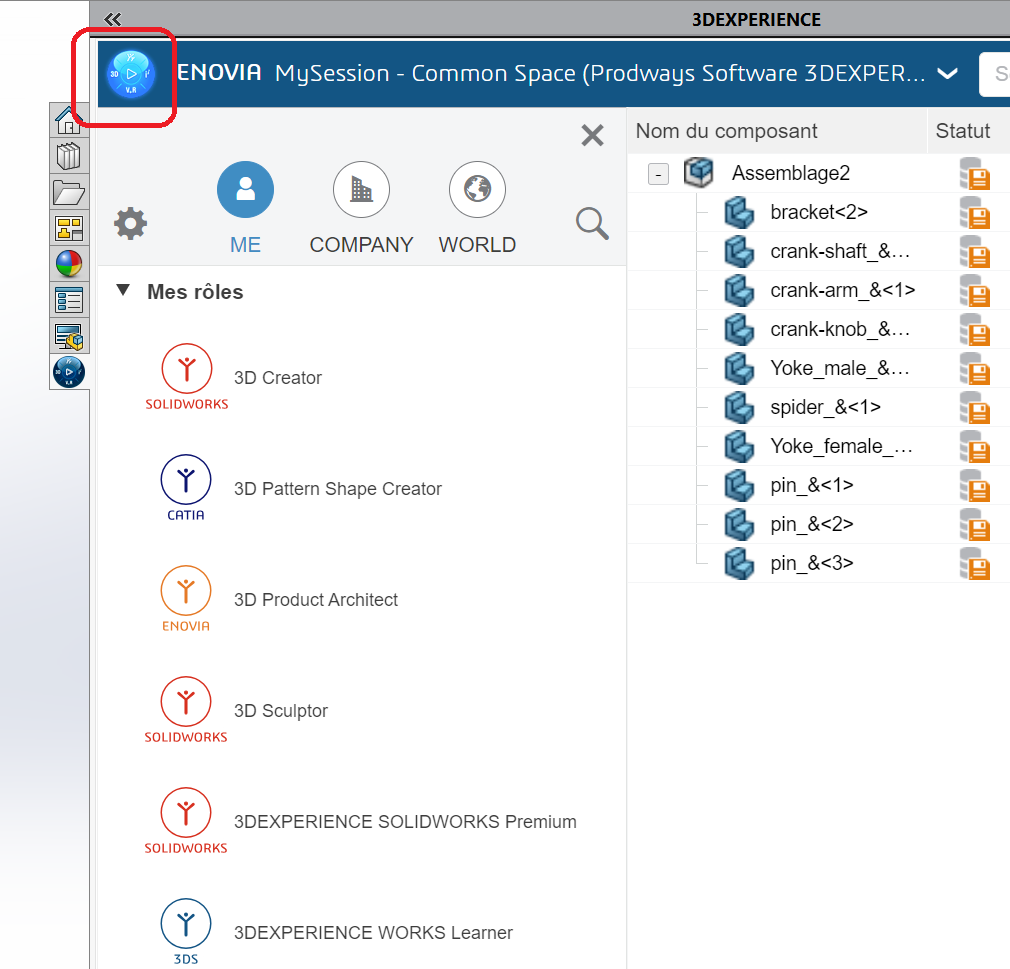This screenshot has height=969, width=1010.
Task: Click the 3DS role icon
Action: 186,931
